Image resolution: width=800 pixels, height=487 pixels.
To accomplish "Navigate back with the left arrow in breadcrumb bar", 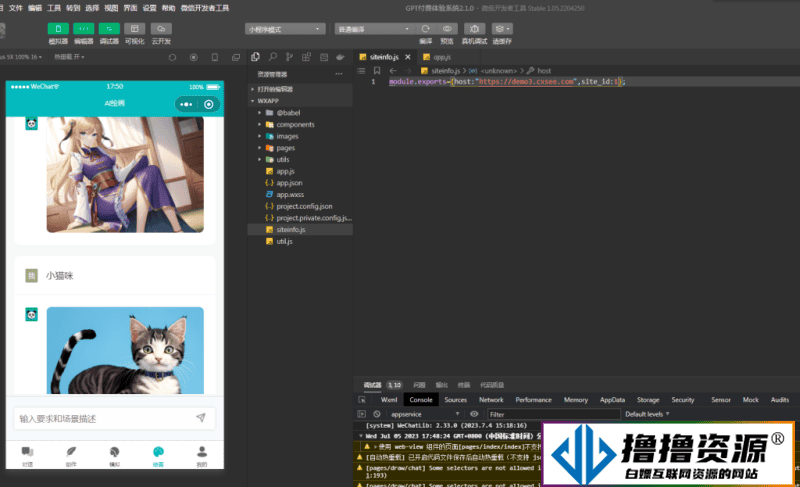I will pyautogui.click(x=392, y=70).
